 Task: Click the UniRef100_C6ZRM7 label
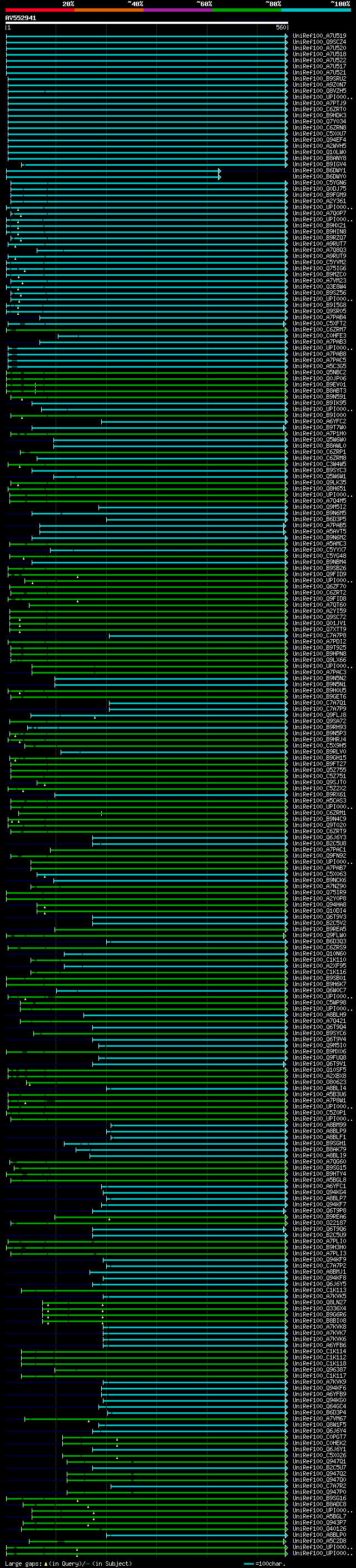pyautogui.click(x=319, y=329)
